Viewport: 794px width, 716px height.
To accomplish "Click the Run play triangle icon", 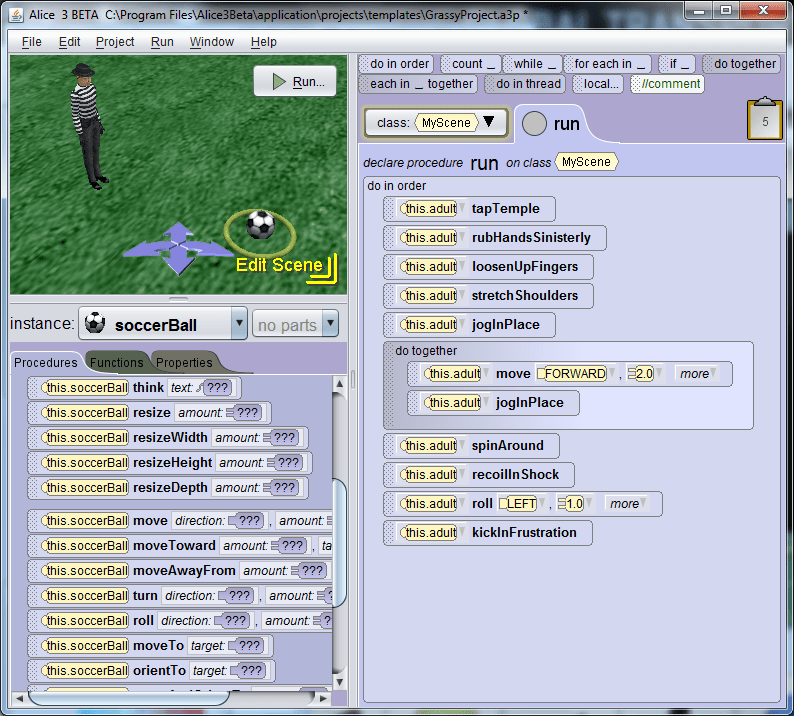I will coord(279,82).
